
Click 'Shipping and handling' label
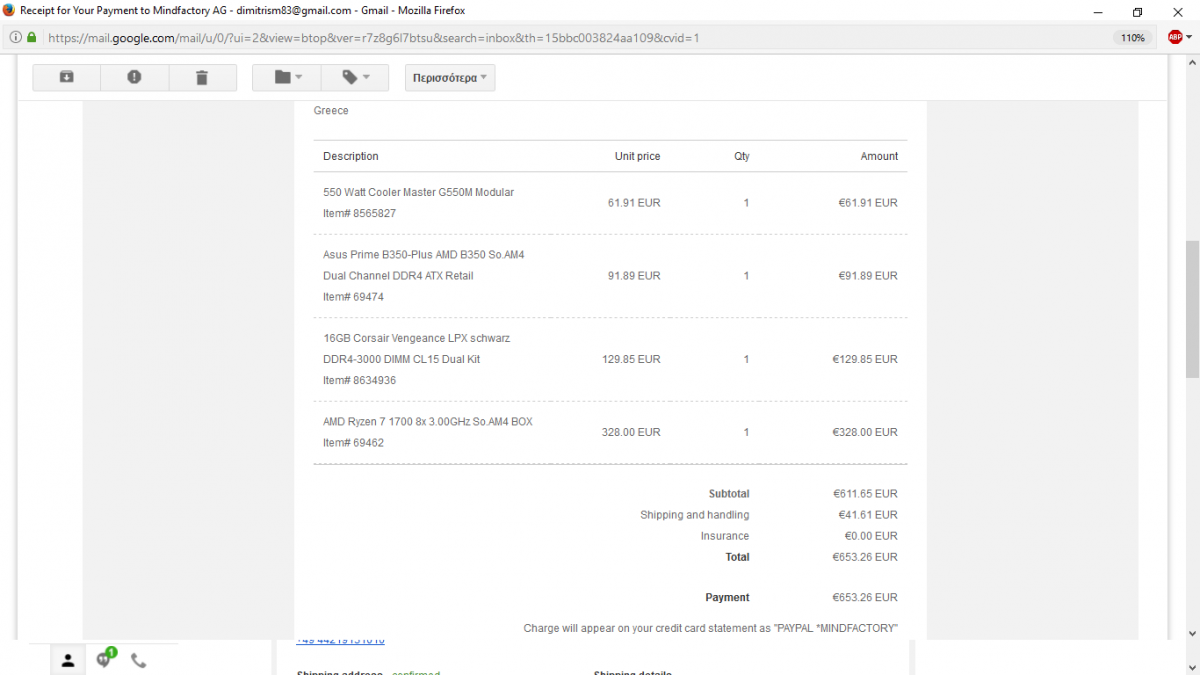point(695,515)
